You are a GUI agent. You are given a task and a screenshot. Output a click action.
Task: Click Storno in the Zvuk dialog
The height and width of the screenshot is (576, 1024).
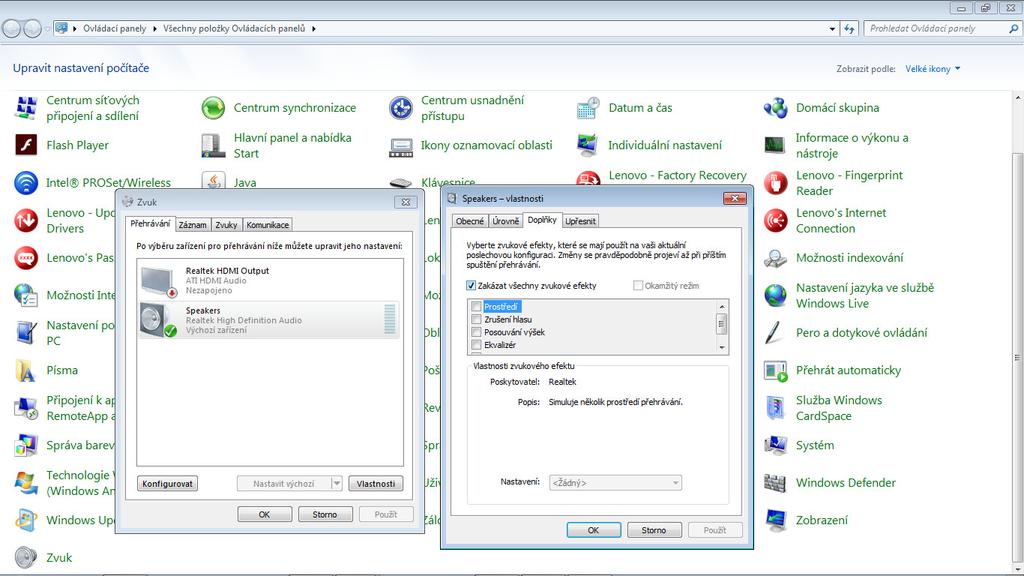[325, 515]
